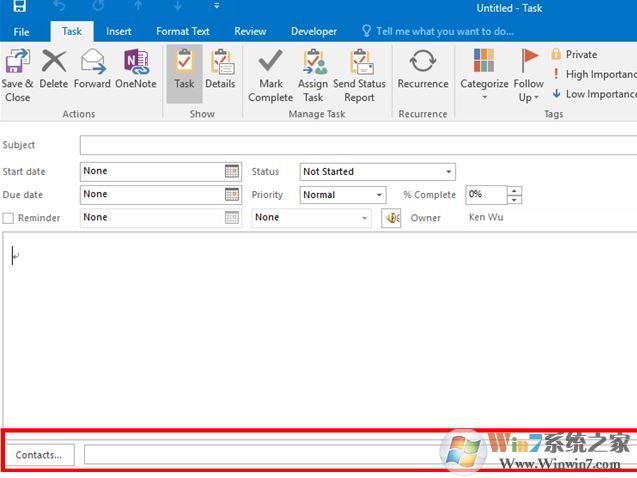
Task: Switch to the Insert tab
Action: 119,31
